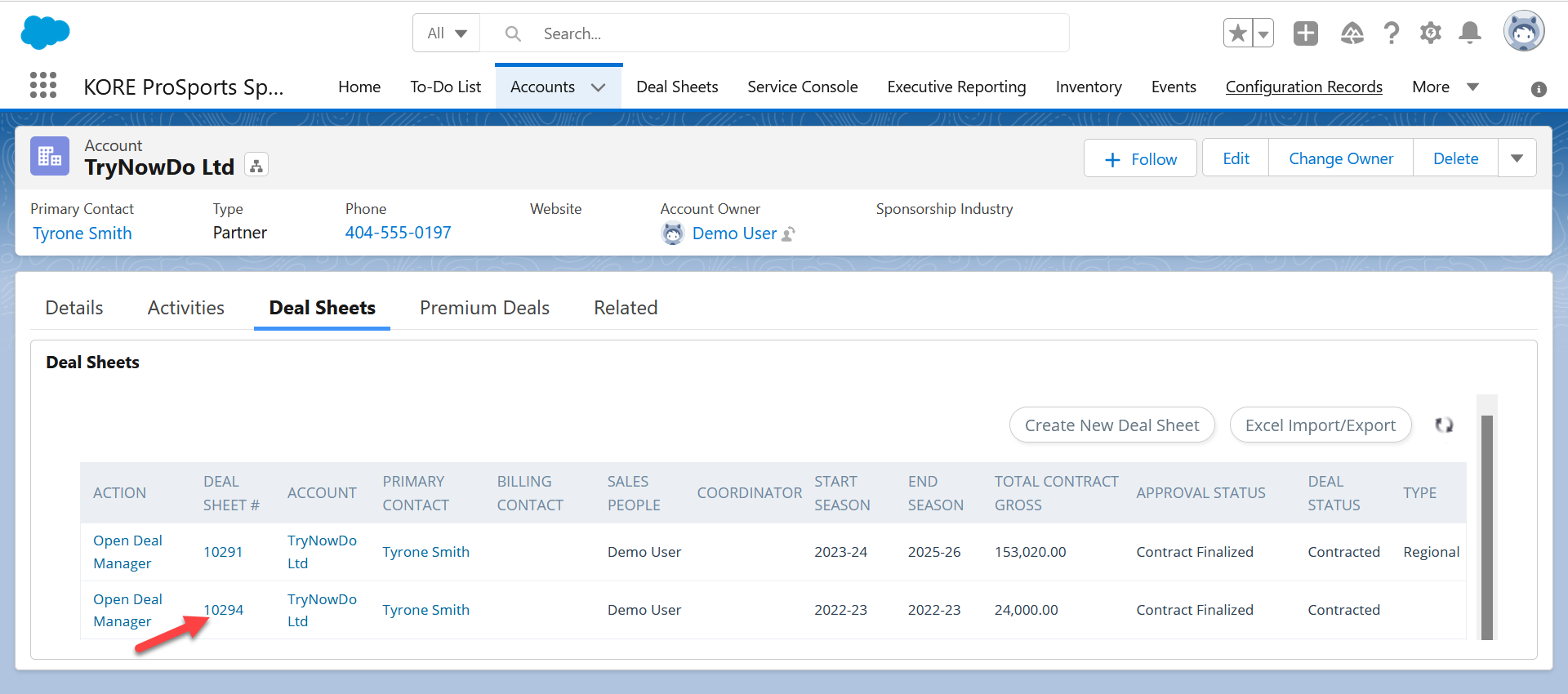Open Tyrone Smith contact in the 10291 row
The image size is (1568, 694).
pyautogui.click(x=425, y=552)
